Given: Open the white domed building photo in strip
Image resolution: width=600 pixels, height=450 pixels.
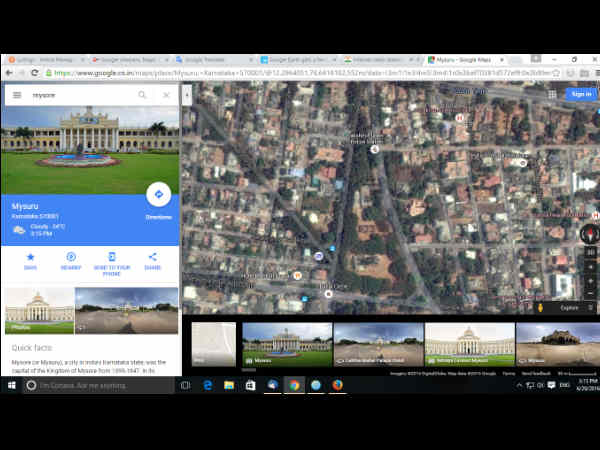Looking at the screenshot, I should pos(470,344).
